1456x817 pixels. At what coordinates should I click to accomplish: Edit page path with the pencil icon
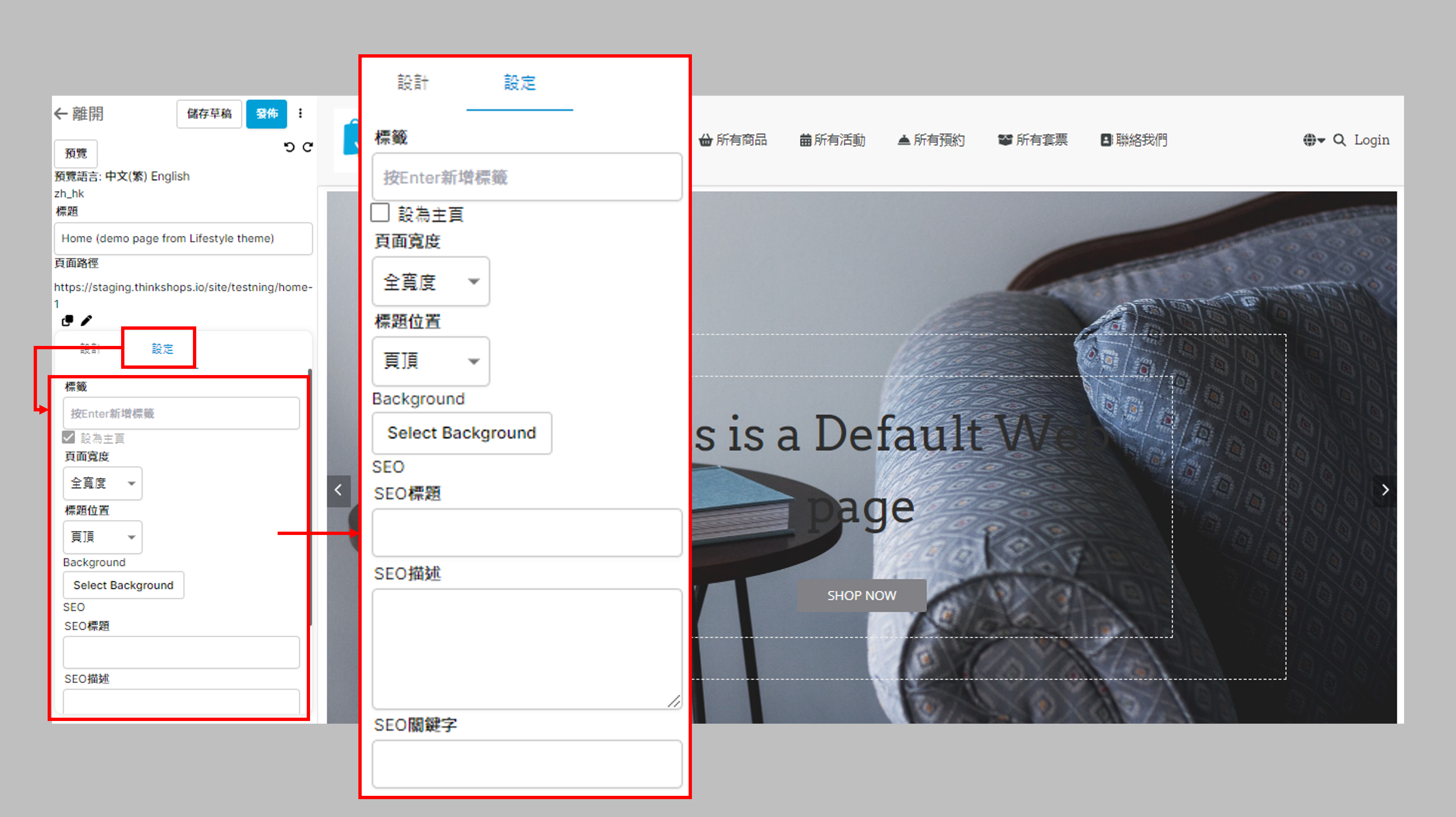tap(86, 320)
